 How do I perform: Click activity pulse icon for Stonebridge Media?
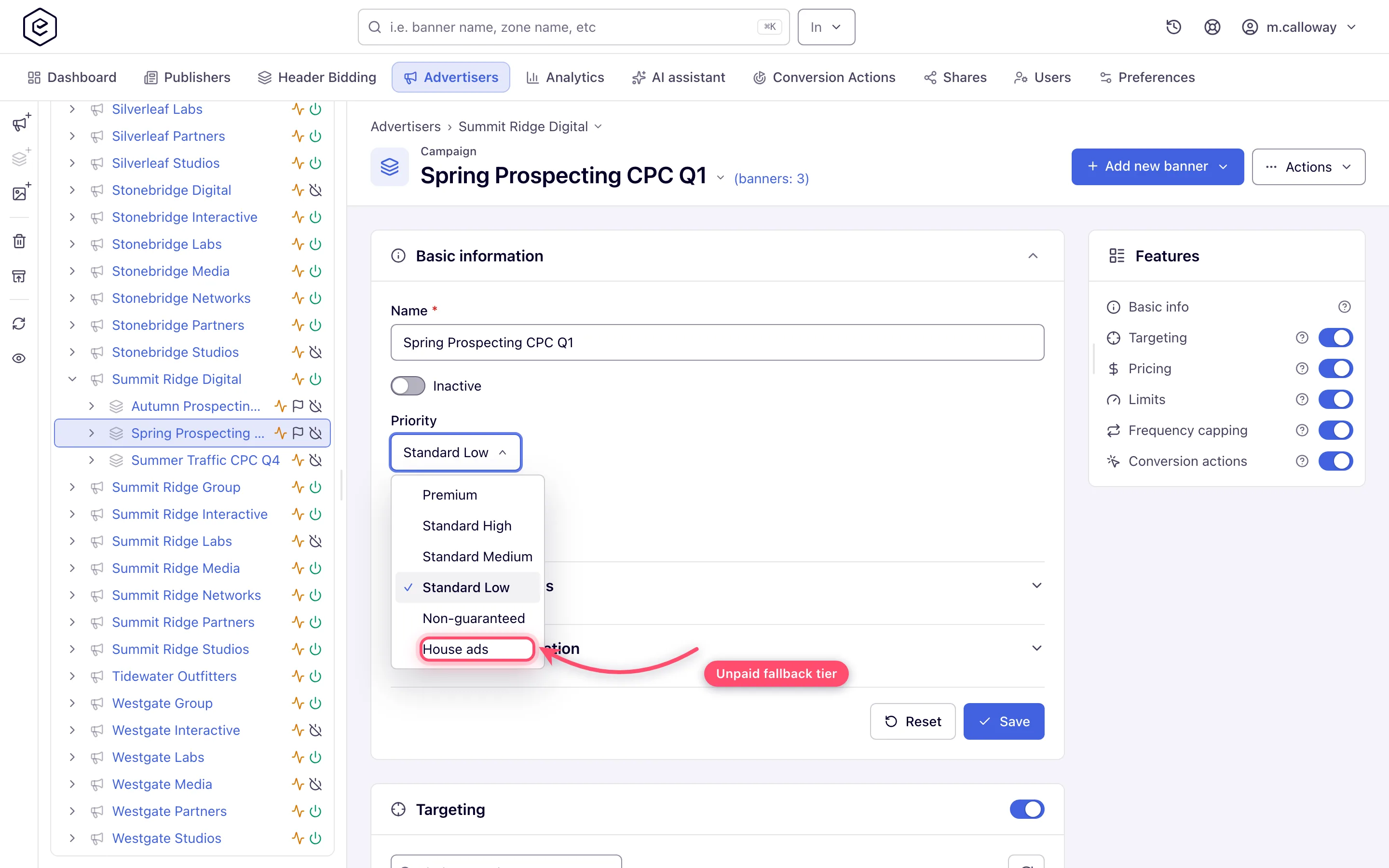coord(297,271)
